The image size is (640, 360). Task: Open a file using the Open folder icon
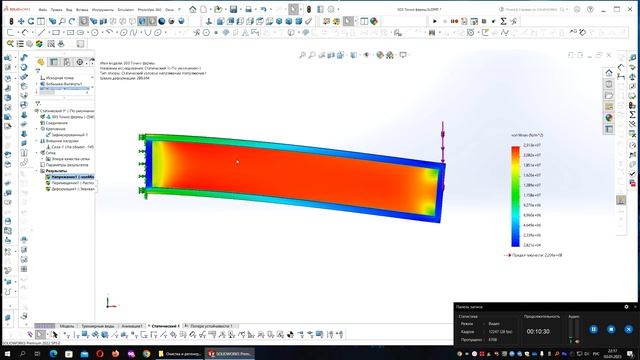218,9
